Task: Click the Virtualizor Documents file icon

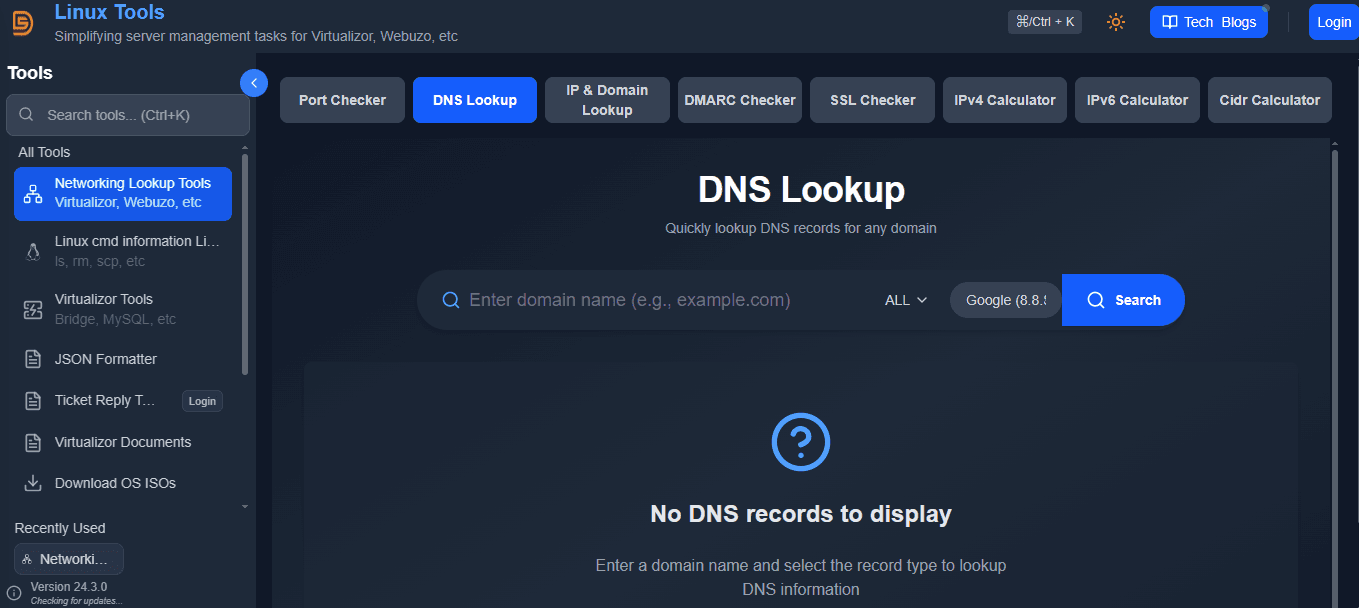Action: tap(33, 442)
